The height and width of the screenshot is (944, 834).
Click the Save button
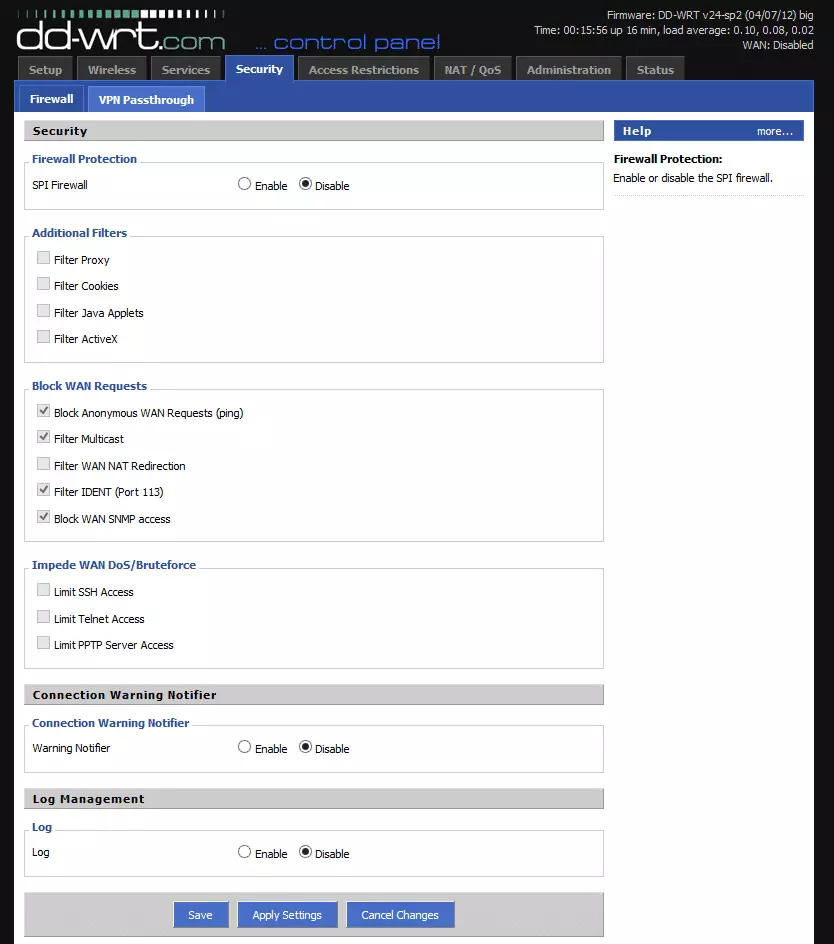click(x=200, y=915)
